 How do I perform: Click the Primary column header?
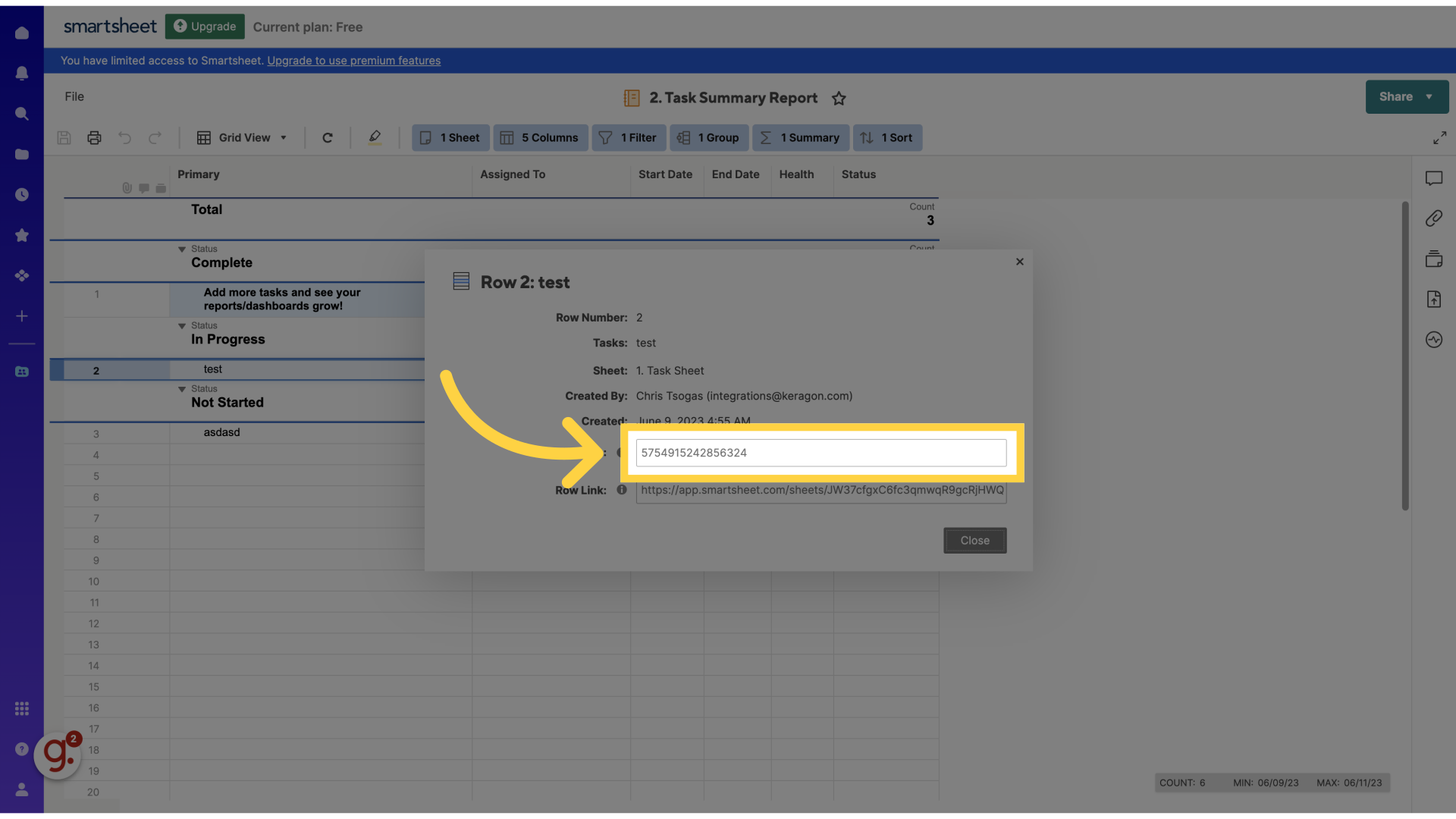pos(198,174)
